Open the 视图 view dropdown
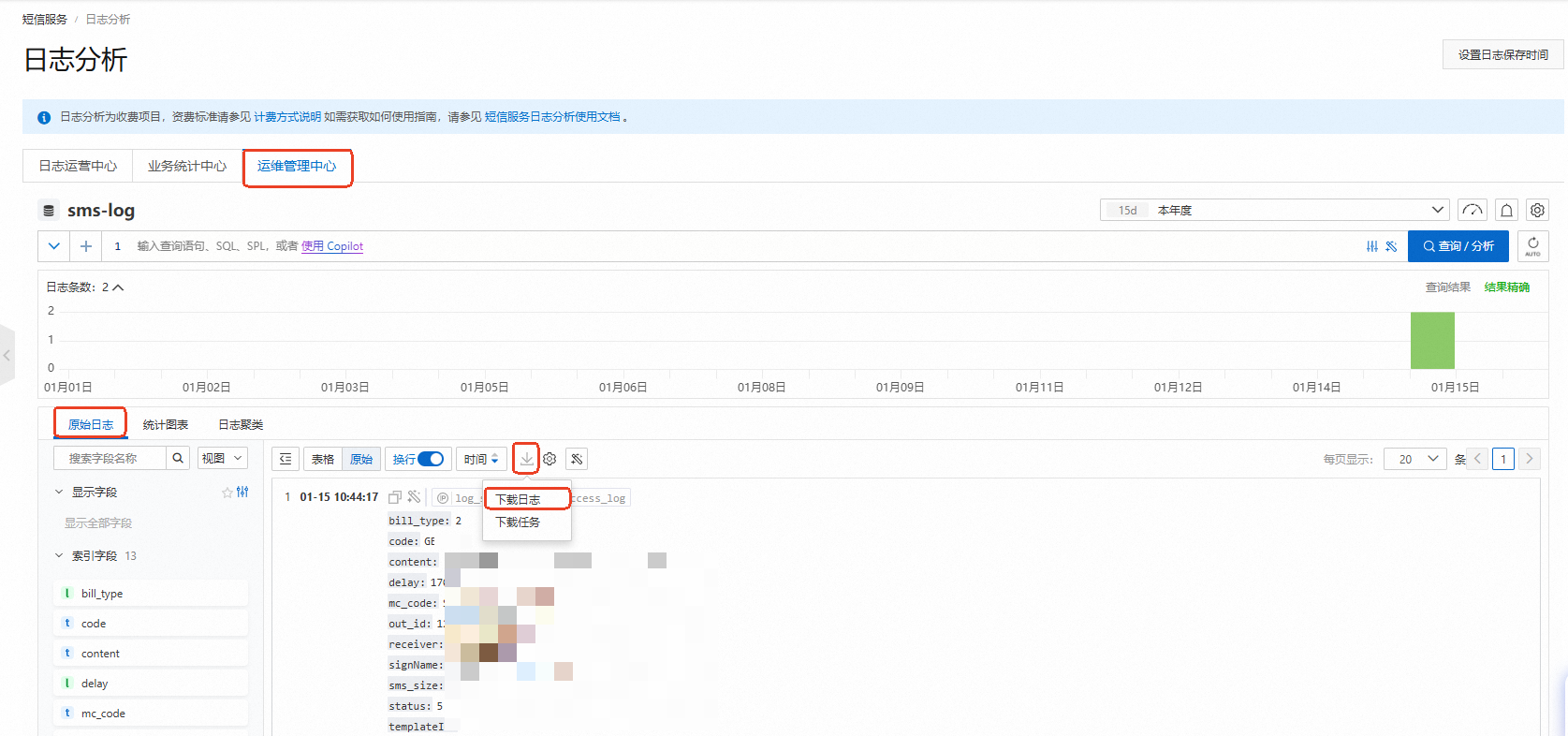Viewport: 1568px width, 736px height. point(222,458)
